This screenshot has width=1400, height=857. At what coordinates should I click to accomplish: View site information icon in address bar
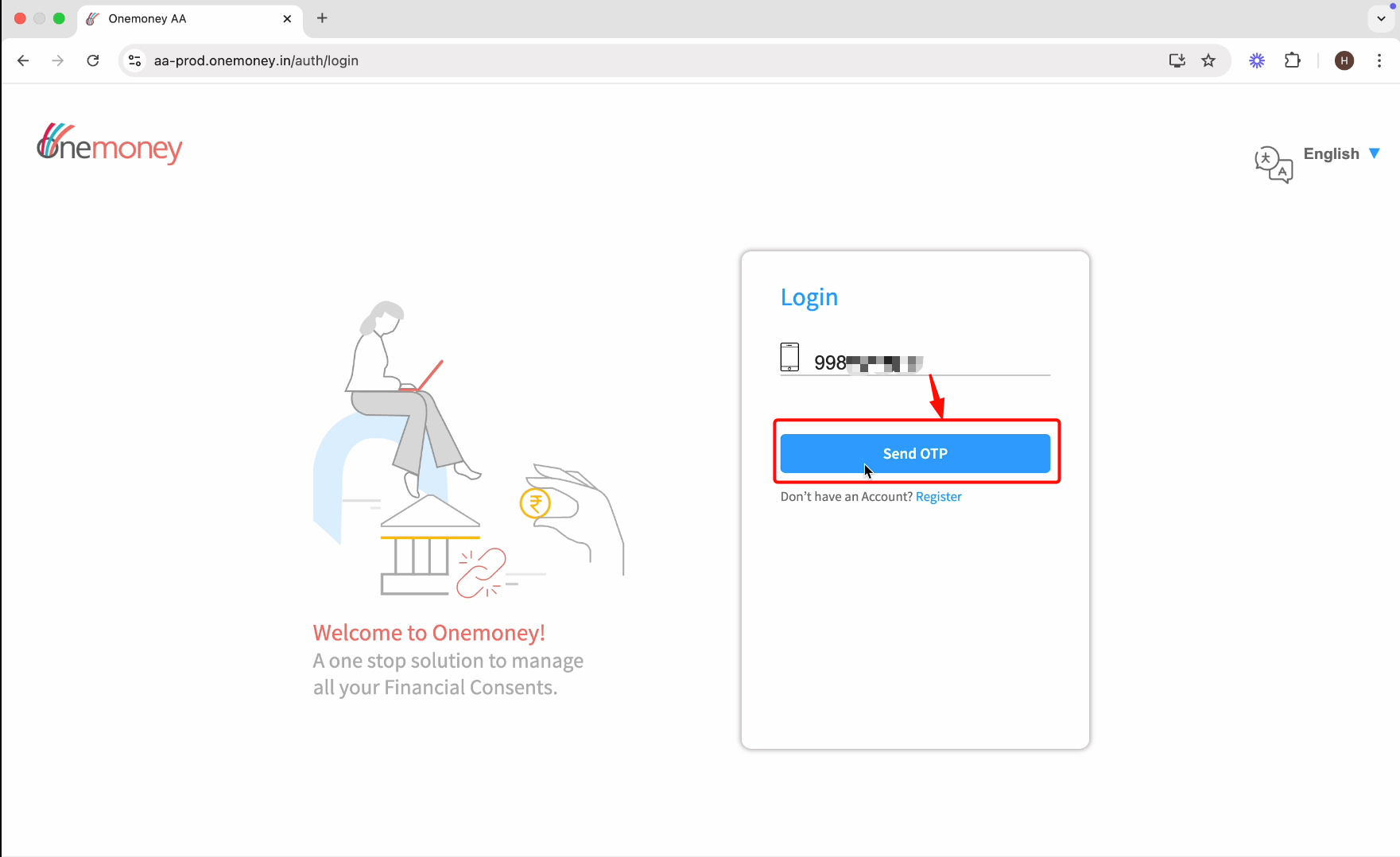(x=135, y=60)
